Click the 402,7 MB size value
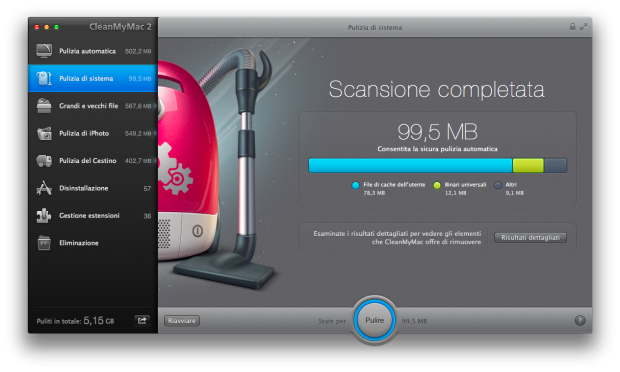The width and height of the screenshot is (620, 372). click(x=138, y=161)
